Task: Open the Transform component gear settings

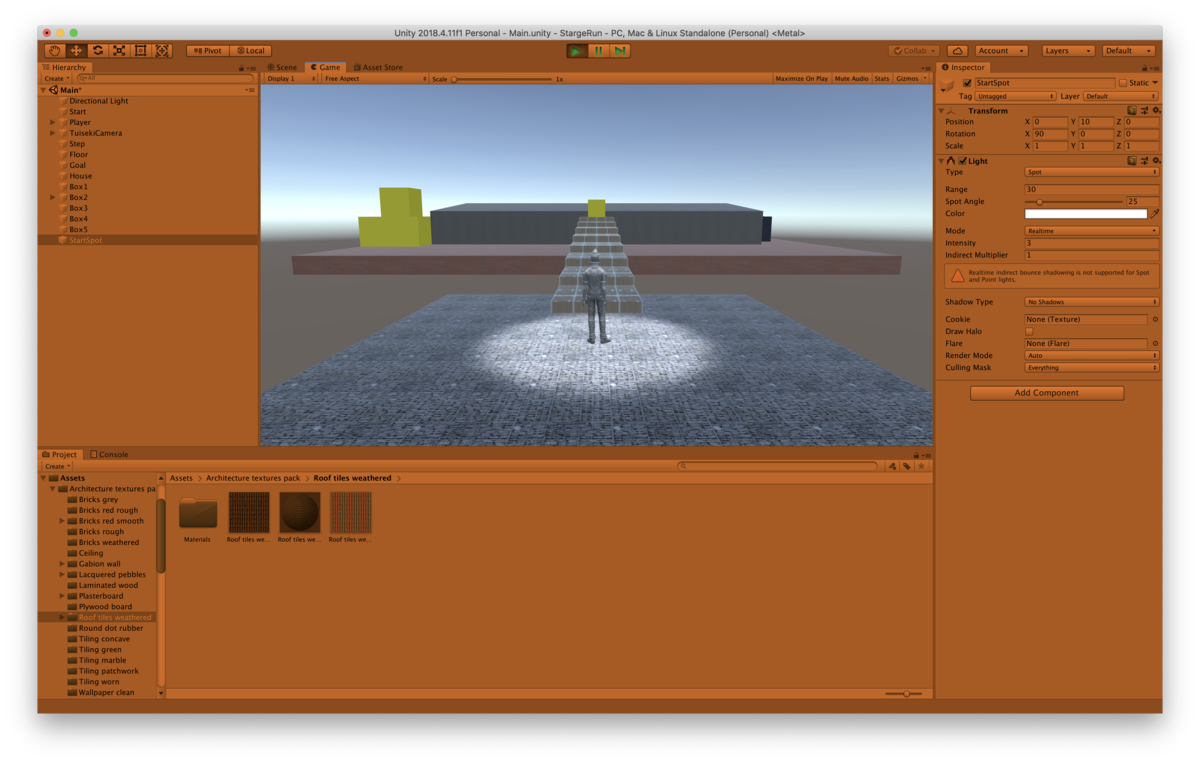Action: pos(1156,110)
